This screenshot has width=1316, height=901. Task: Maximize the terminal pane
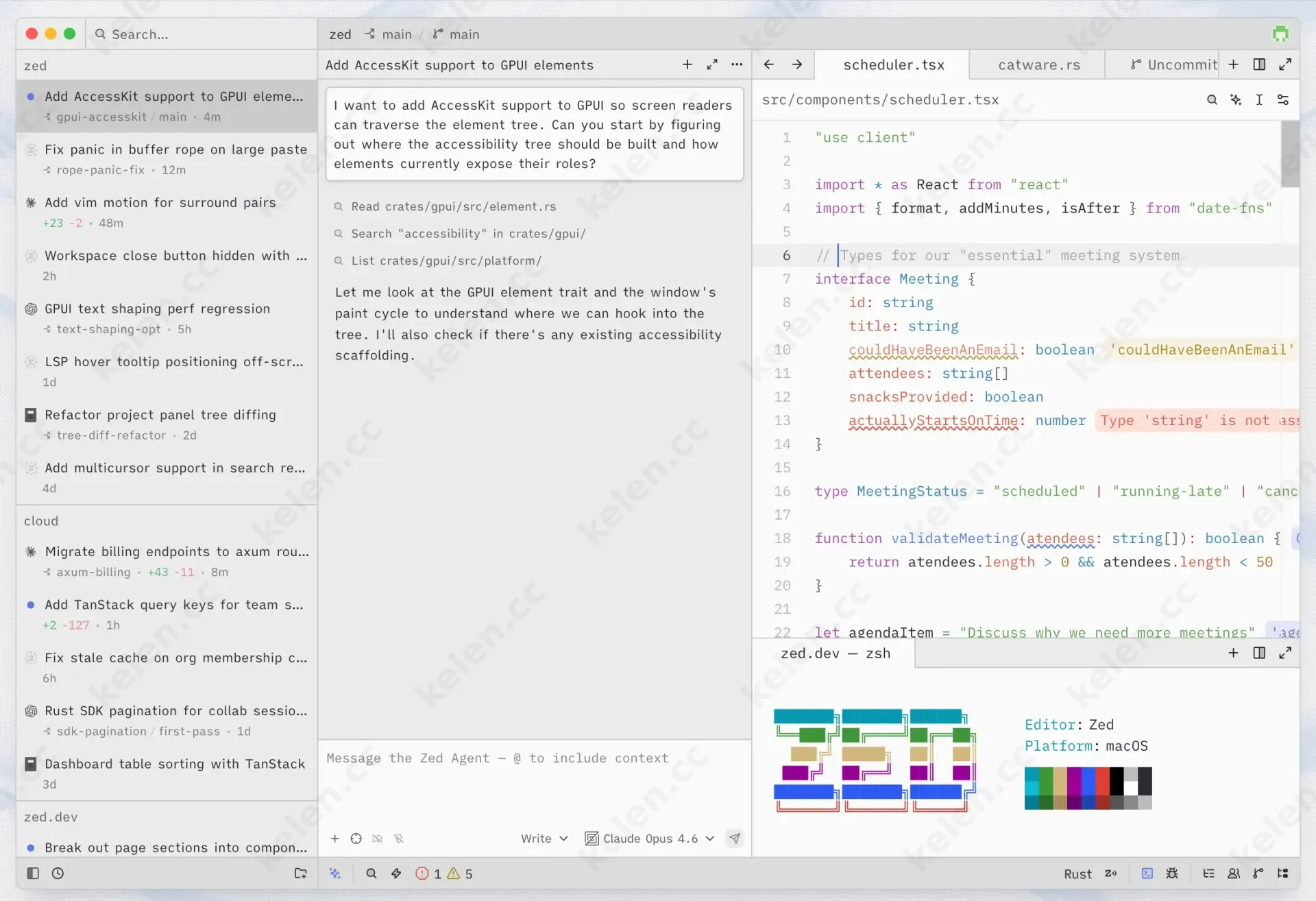click(x=1285, y=653)
